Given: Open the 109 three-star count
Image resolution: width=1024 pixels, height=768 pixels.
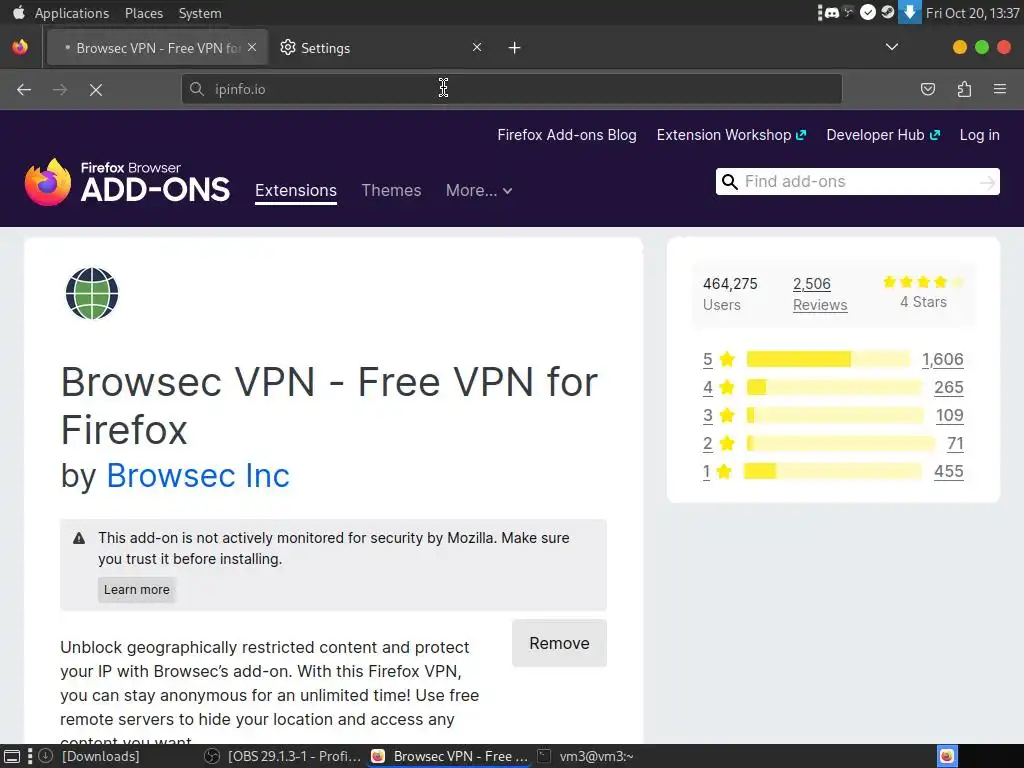Looking at the screenshot, I should tap(950, 415).
